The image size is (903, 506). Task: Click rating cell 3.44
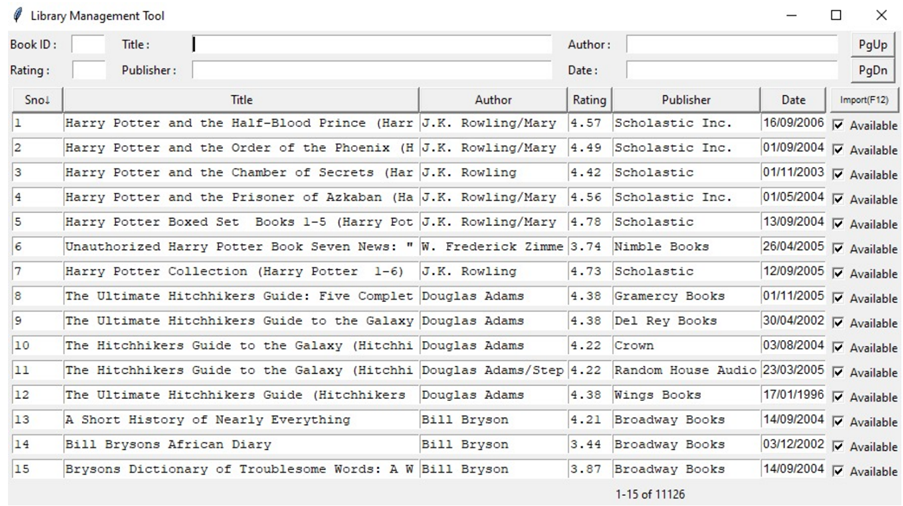coord(590,445)
